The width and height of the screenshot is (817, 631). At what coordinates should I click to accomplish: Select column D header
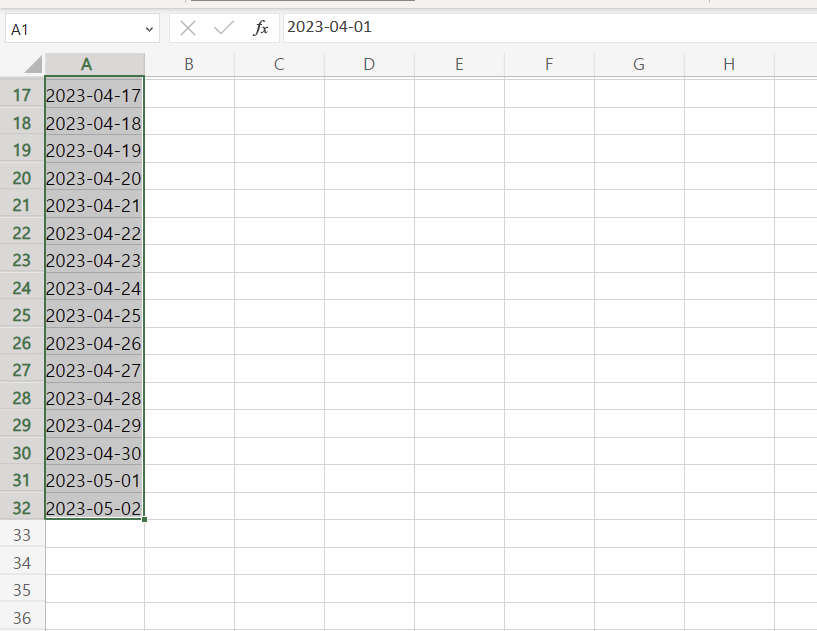369,64
